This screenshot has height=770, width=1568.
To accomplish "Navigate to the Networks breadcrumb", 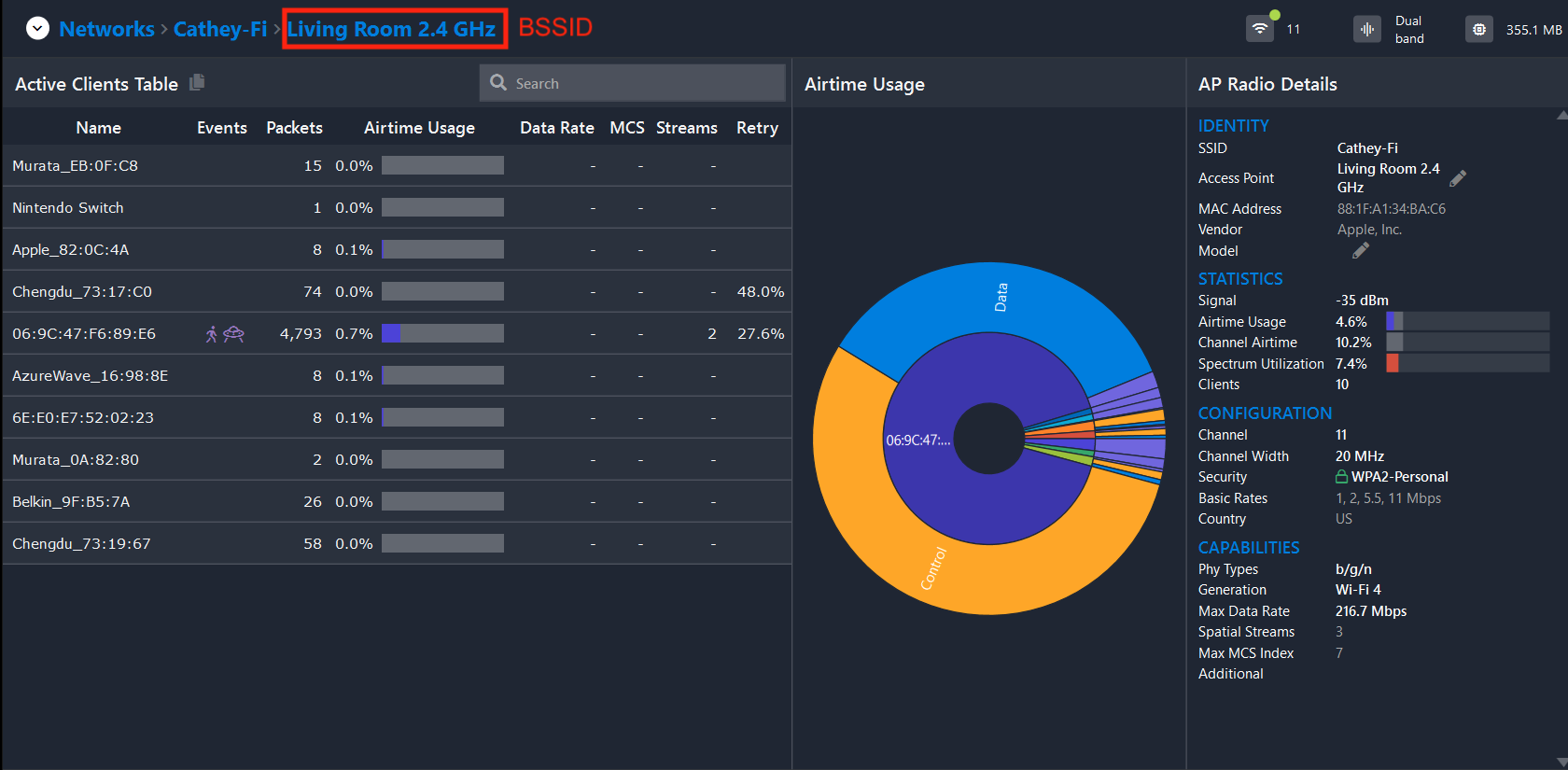I will coord(106,29).
